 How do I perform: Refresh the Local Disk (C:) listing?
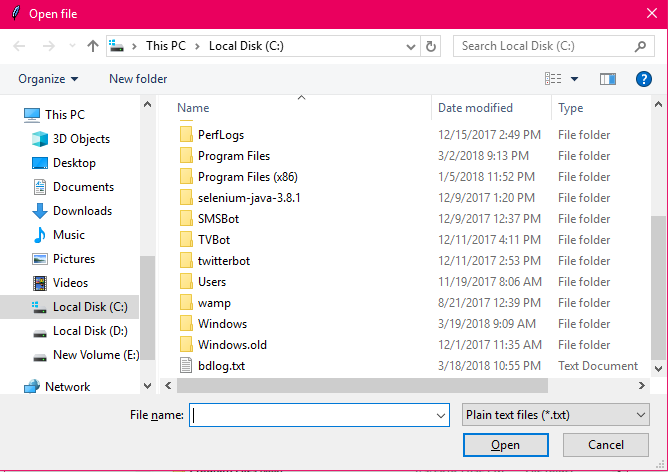click(x=431, y=46)
